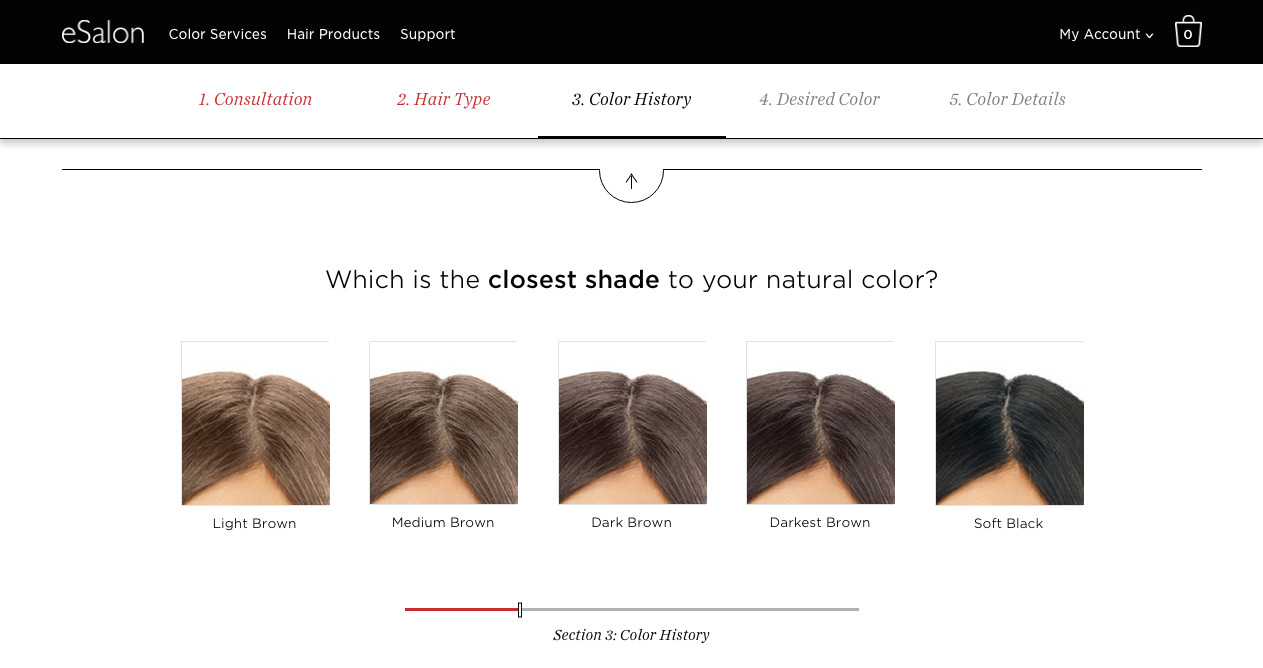1263x668 pixels.
Task: Open the Color Services menu
Action: point(217,34)
